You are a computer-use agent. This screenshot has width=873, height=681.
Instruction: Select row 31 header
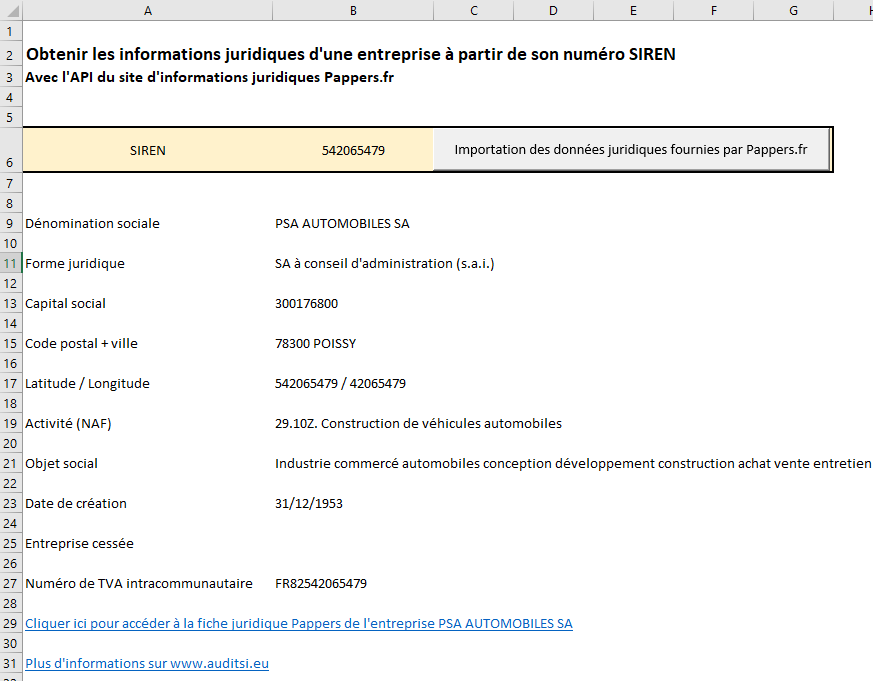[x=10, y=663]
